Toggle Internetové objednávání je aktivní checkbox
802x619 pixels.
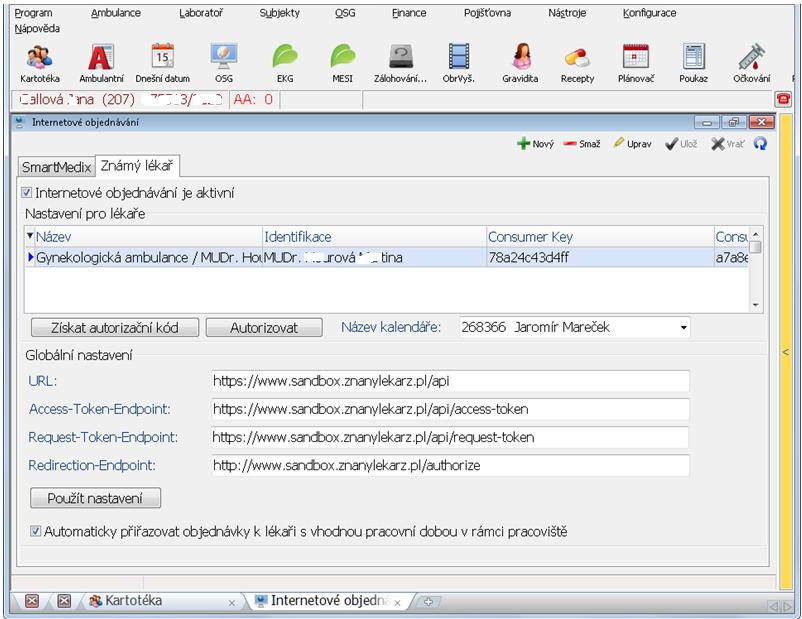27,193
